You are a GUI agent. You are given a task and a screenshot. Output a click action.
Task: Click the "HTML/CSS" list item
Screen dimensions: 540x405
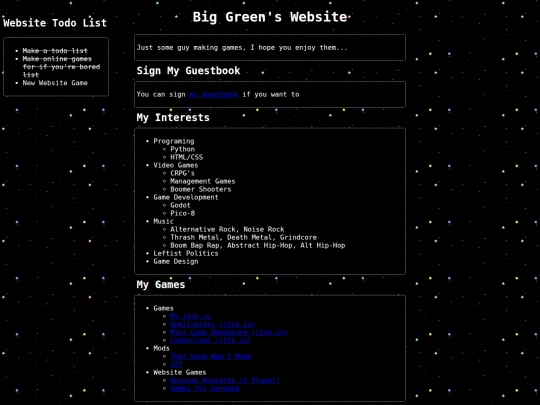187,157
